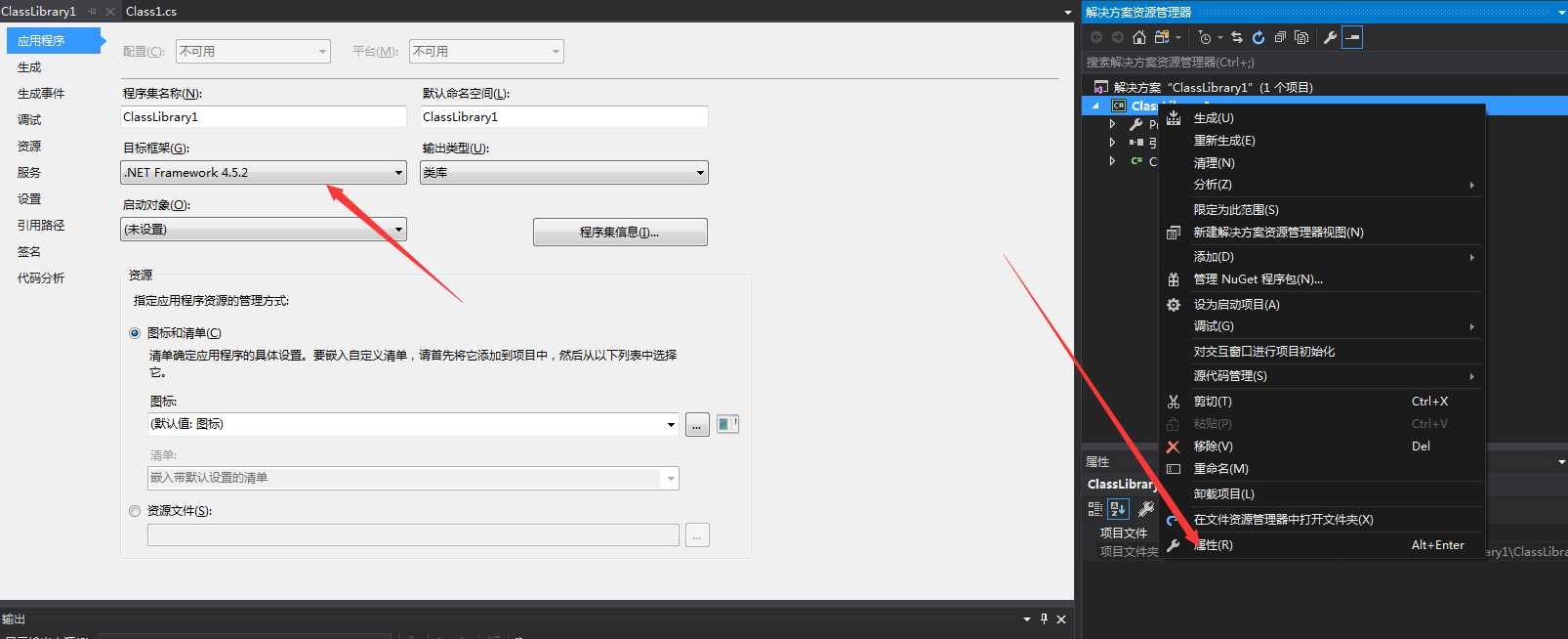Viewport: 1568px width, 639px height.
Task: Focus the Solution Explorer search box
Action: coord(1324,63)
